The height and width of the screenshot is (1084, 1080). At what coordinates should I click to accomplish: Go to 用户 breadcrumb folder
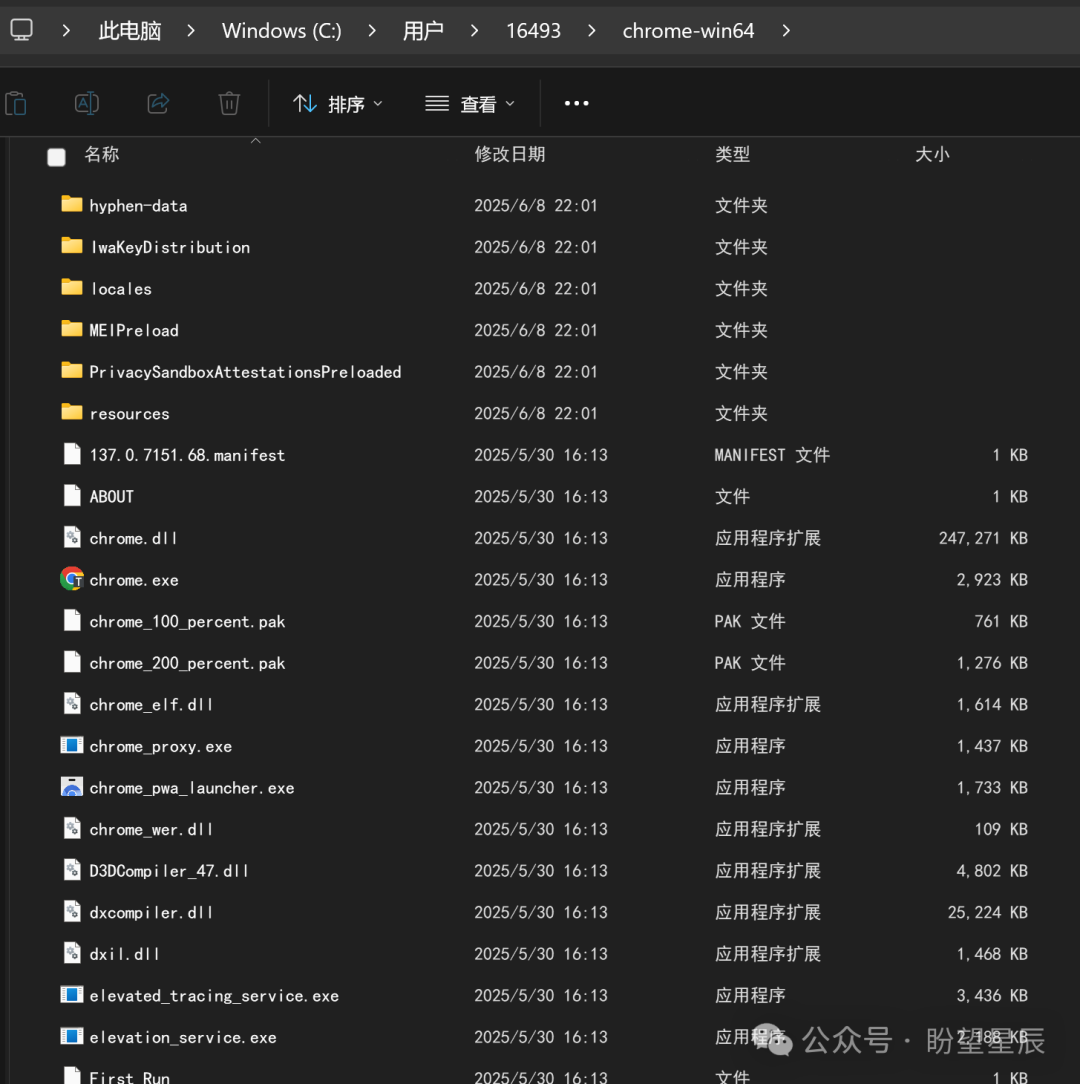click(x=423, y=30)
